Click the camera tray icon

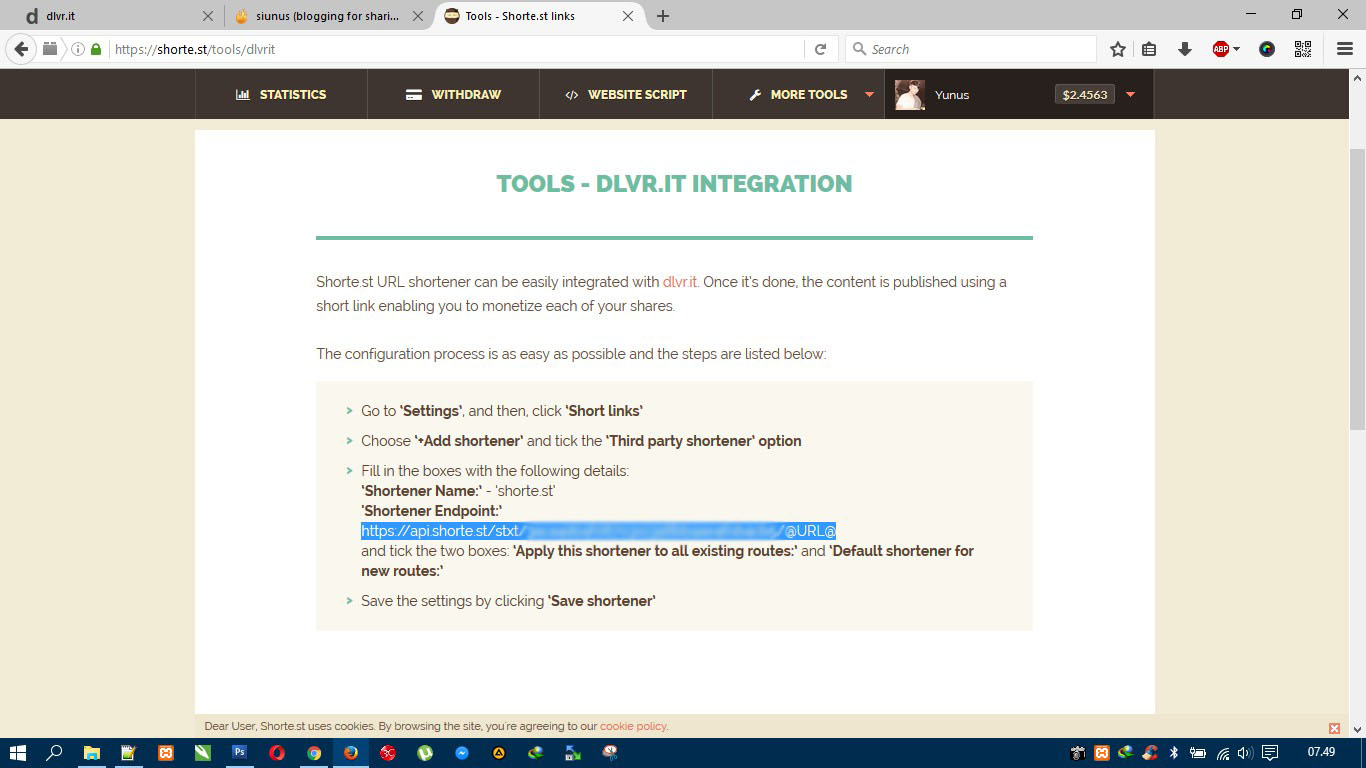[1078, 753]
